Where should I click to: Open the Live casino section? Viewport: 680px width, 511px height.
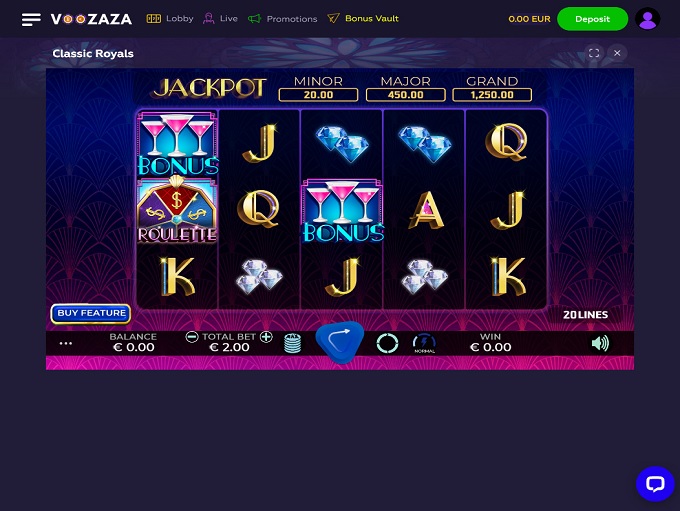tap(220, 19)
